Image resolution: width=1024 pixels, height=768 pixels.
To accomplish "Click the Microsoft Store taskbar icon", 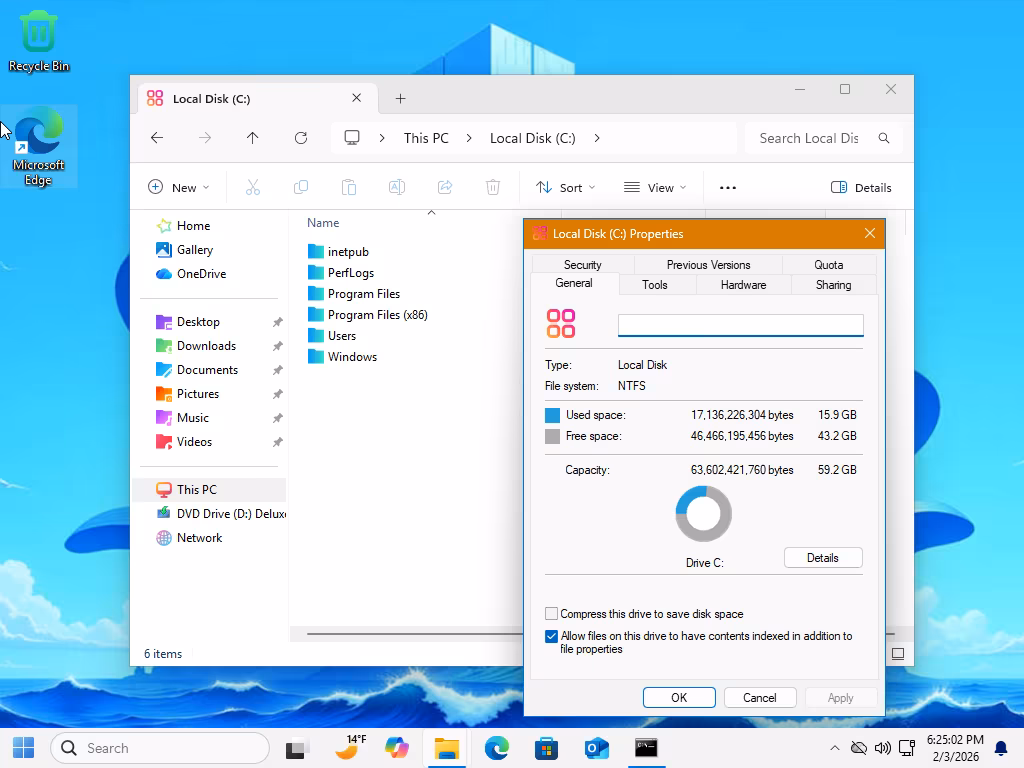I will point(546,748).
